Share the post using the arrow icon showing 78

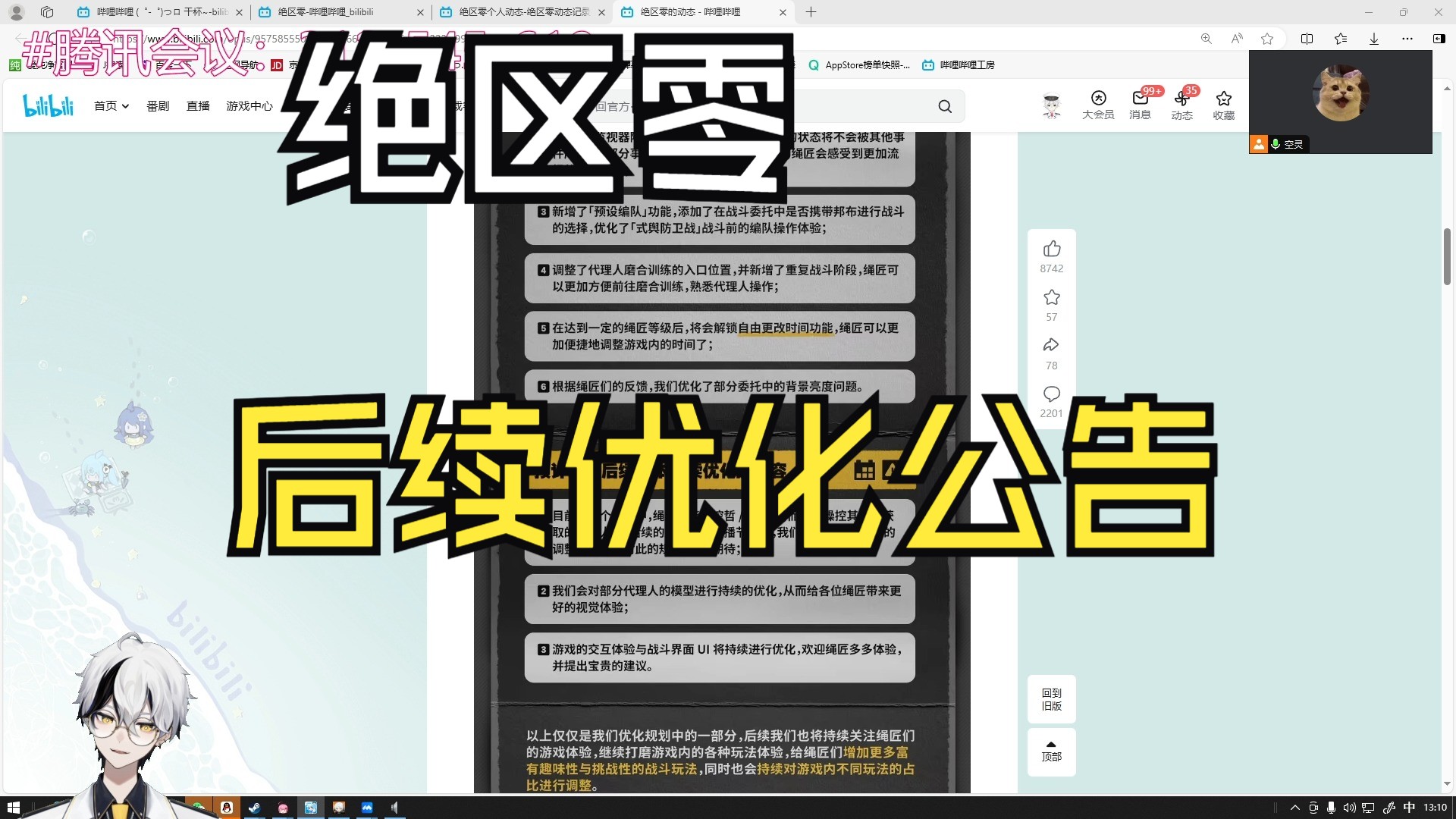(x=1051, y=345)
